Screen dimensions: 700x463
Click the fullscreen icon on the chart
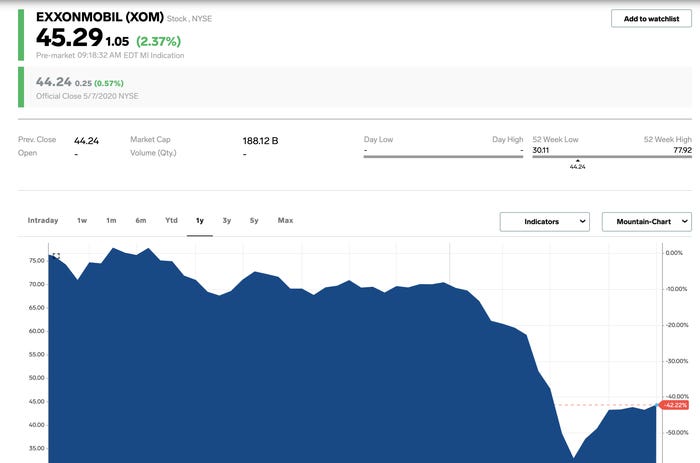tap(56, 256)
